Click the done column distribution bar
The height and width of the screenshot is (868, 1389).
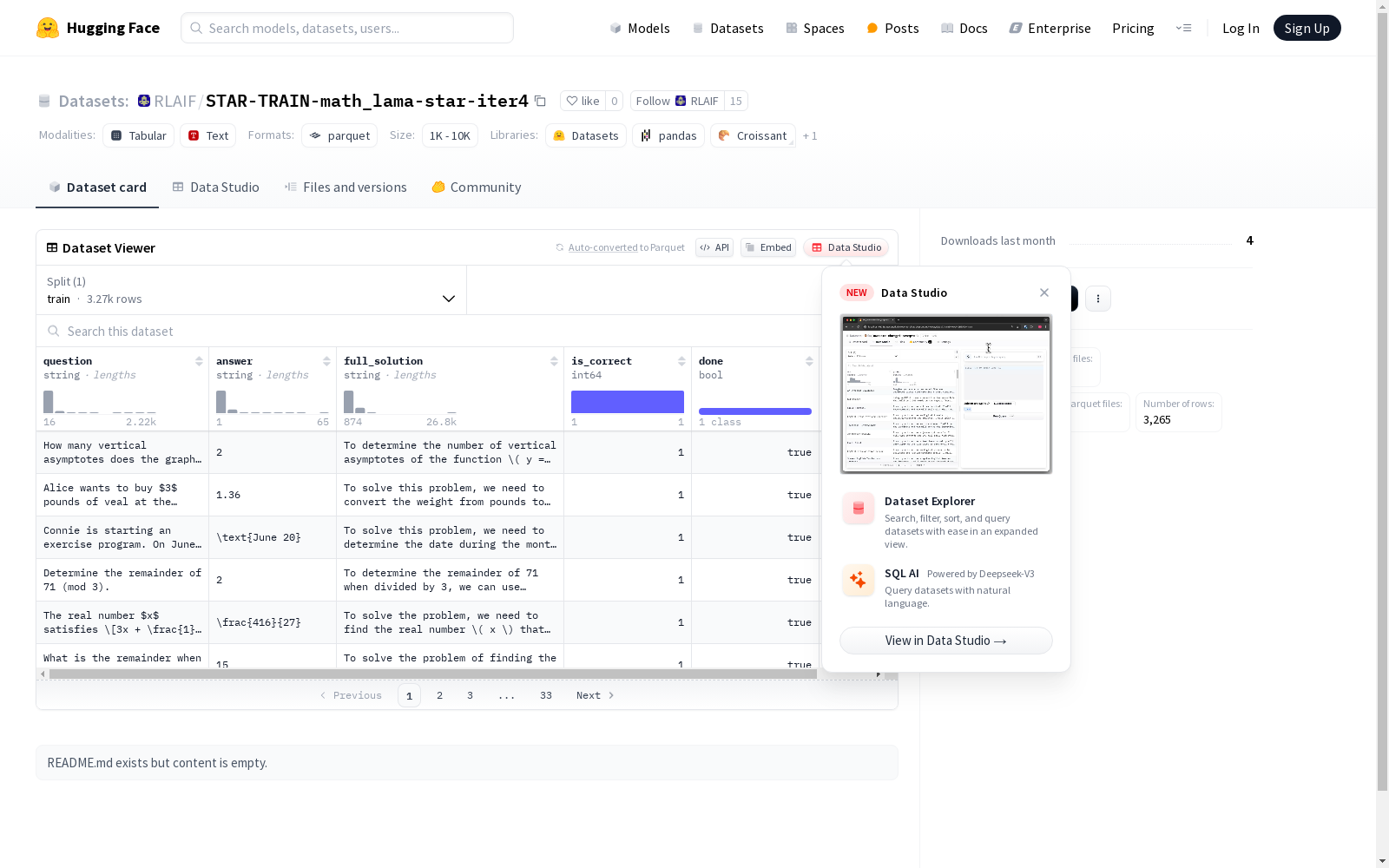click(755, 411)
